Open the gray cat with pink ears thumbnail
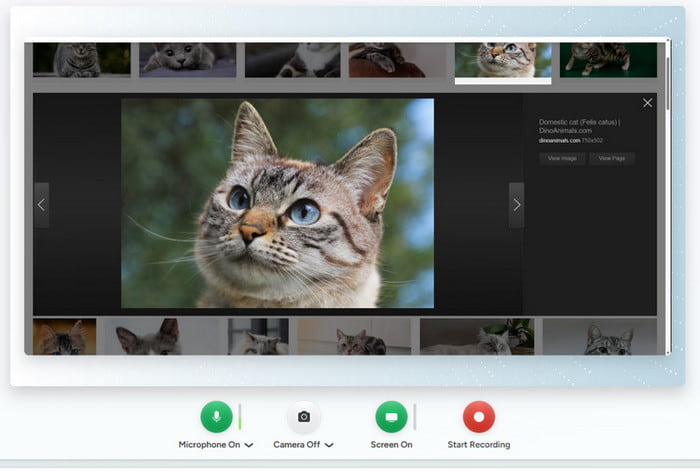 click(x=162, y=337)
